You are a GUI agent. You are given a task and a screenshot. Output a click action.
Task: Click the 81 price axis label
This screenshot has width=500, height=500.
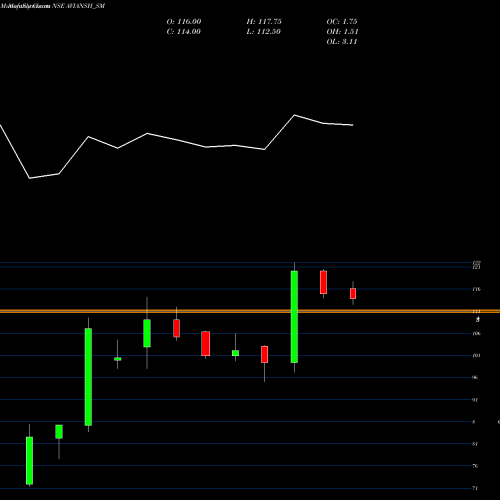pos(475,444)
